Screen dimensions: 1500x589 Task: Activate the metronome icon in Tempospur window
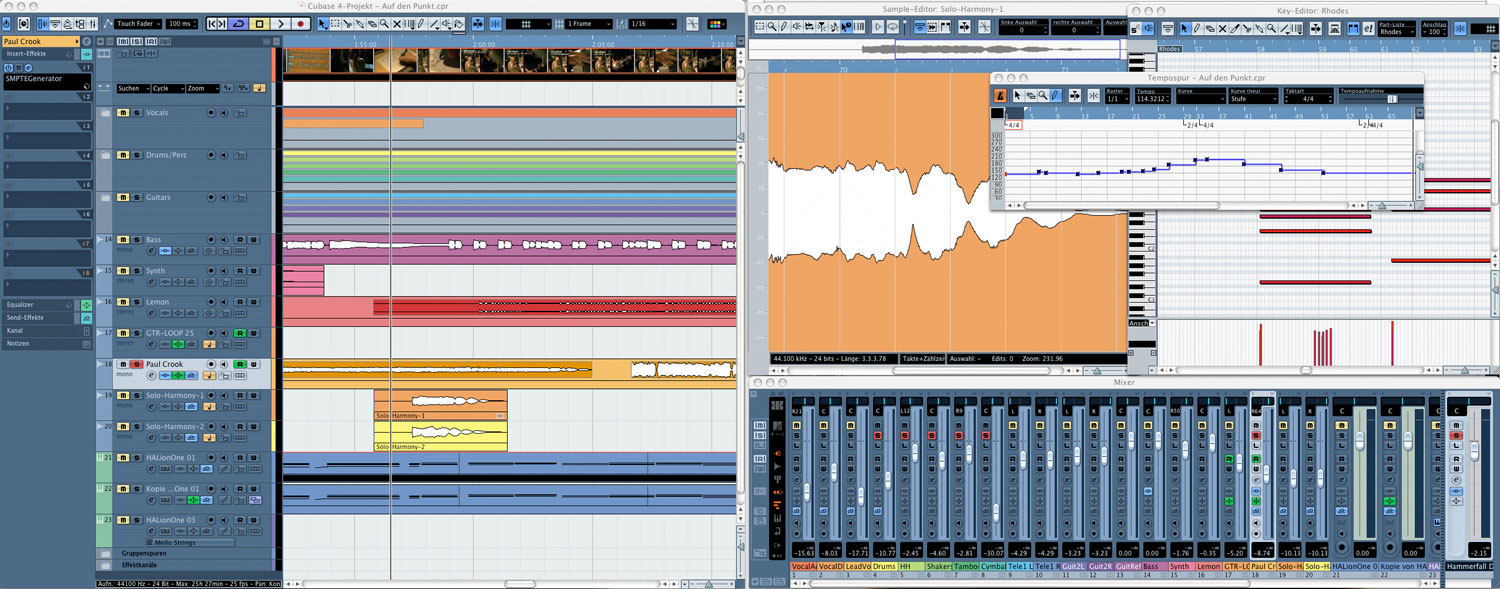(x=999, y=95)
